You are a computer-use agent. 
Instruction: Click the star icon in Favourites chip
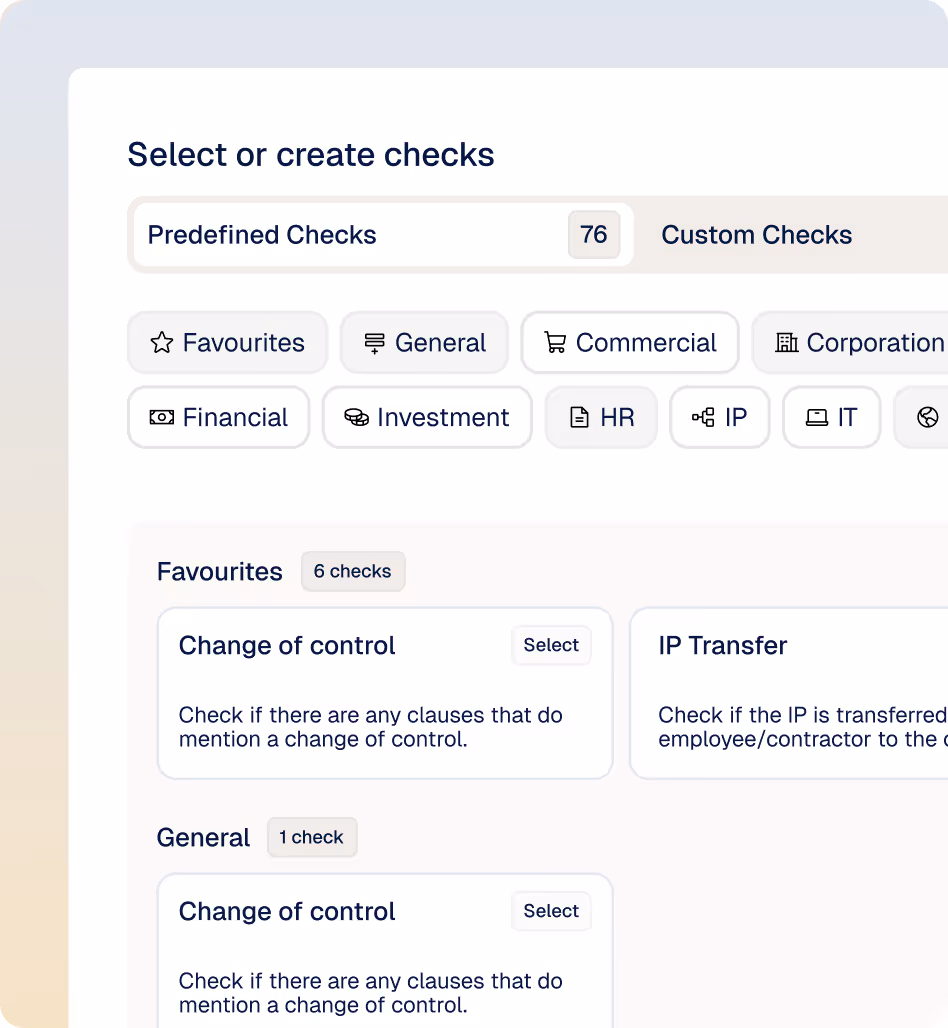[x=162, y=343]
